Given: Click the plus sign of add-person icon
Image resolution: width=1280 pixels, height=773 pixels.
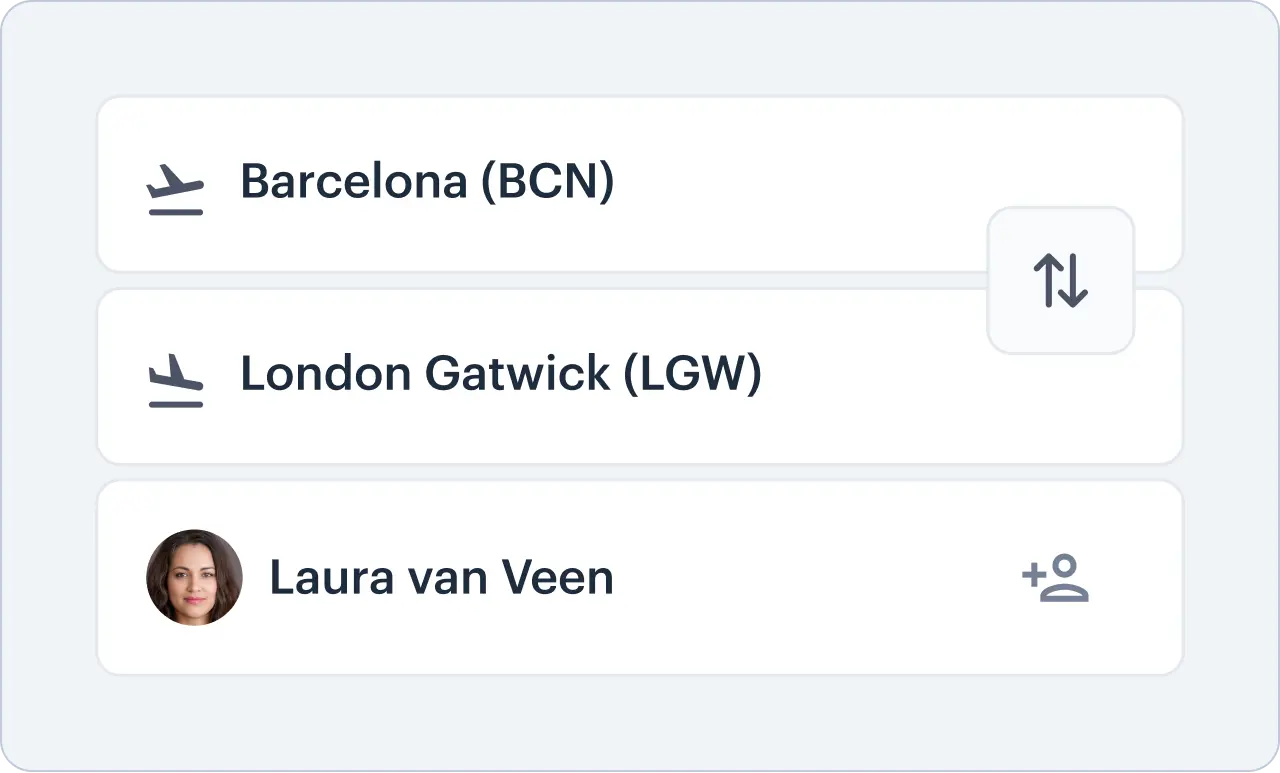Looking at the screenshot, I should pos(1032,575).
